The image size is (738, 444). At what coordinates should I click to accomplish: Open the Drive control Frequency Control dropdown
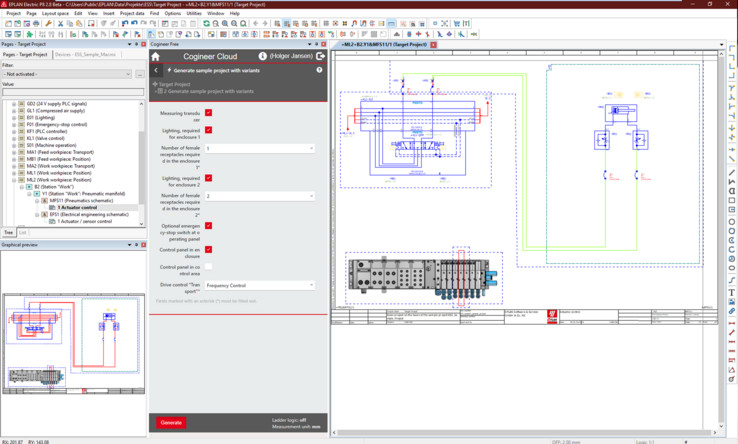tap(259, 285)
